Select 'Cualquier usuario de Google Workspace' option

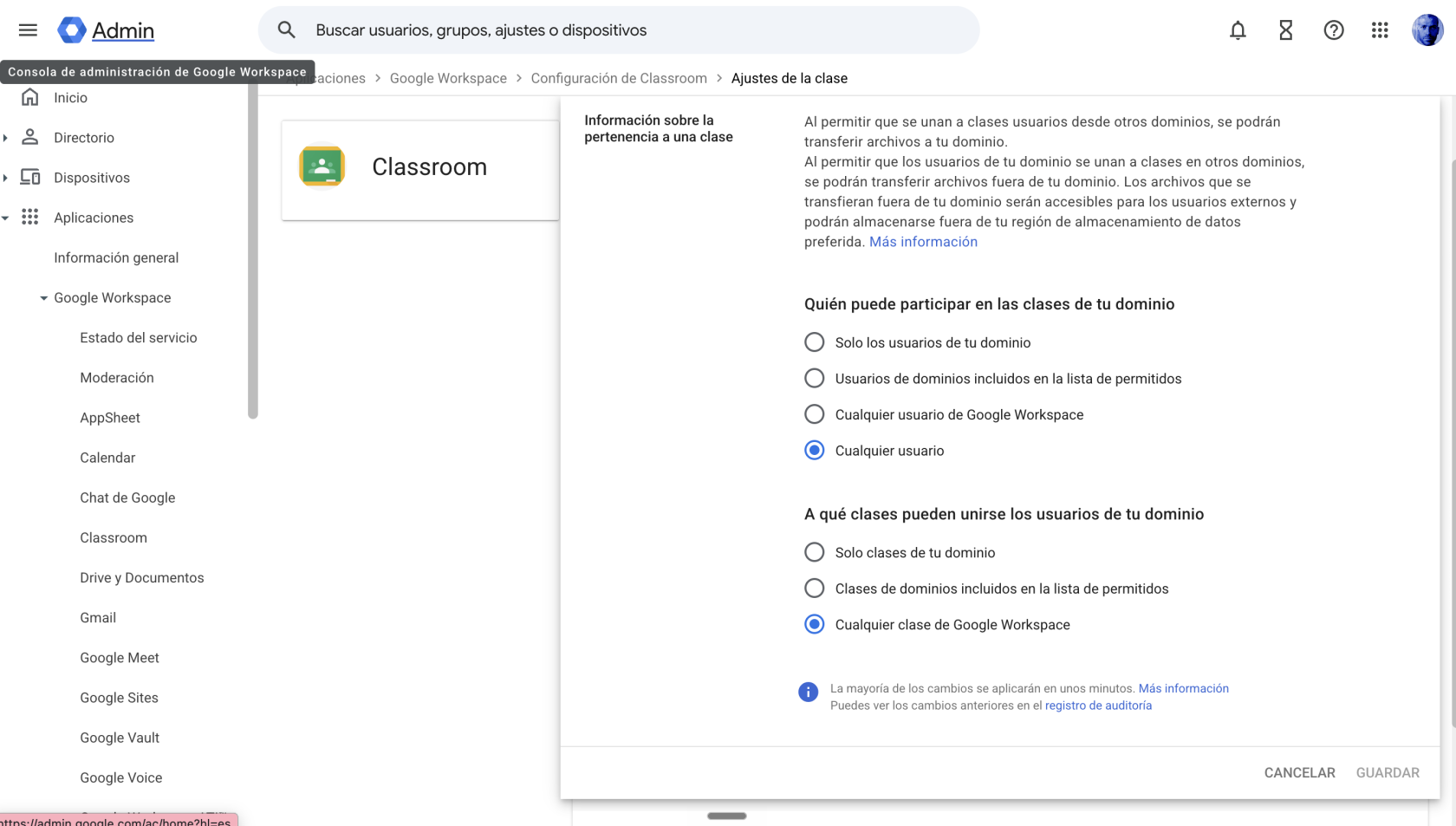(944, 414)
